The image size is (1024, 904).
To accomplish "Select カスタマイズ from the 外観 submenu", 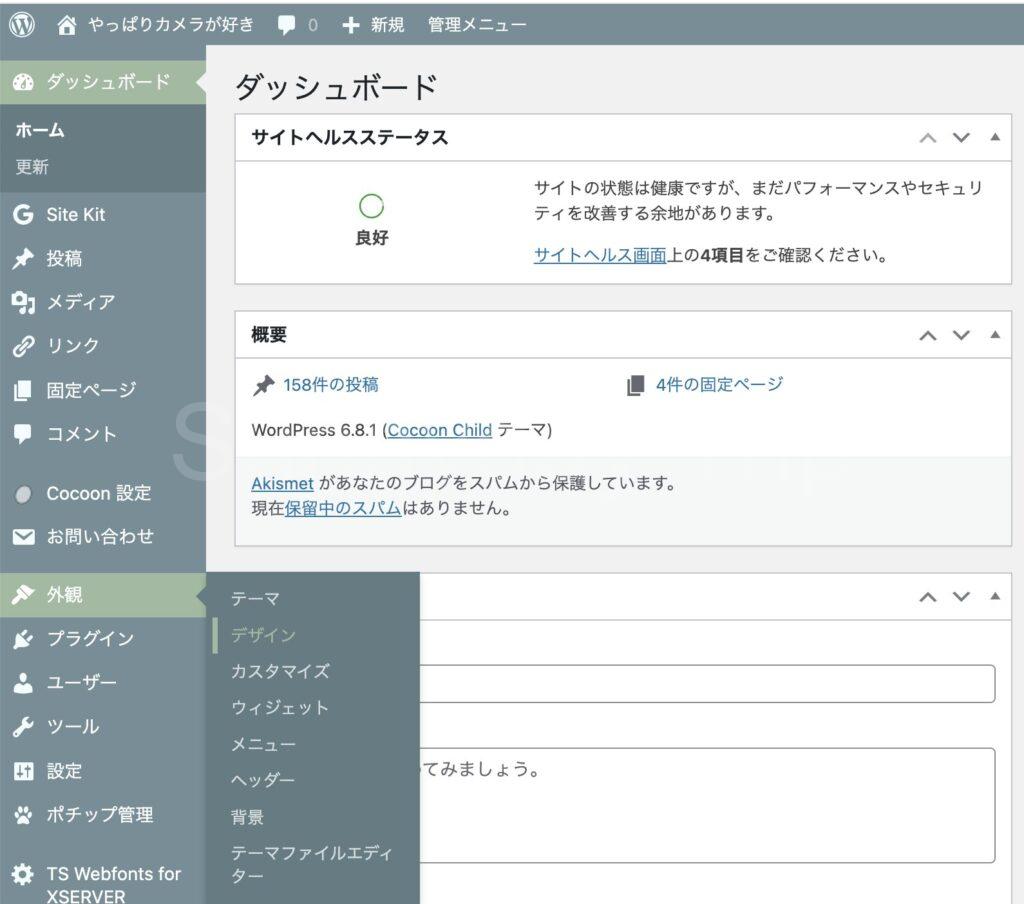I will 280,671.
